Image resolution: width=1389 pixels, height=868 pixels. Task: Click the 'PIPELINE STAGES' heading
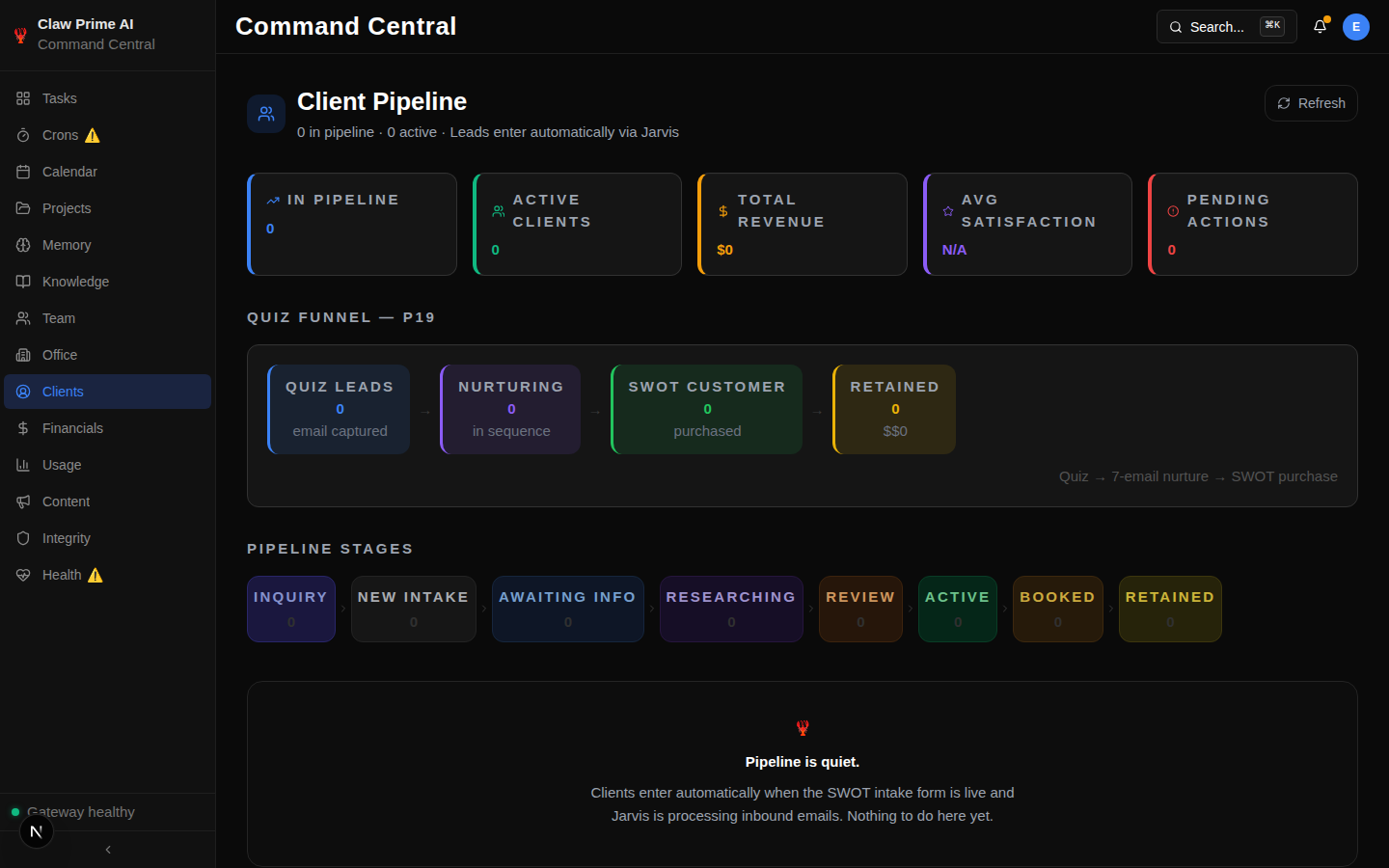[330, 549]
